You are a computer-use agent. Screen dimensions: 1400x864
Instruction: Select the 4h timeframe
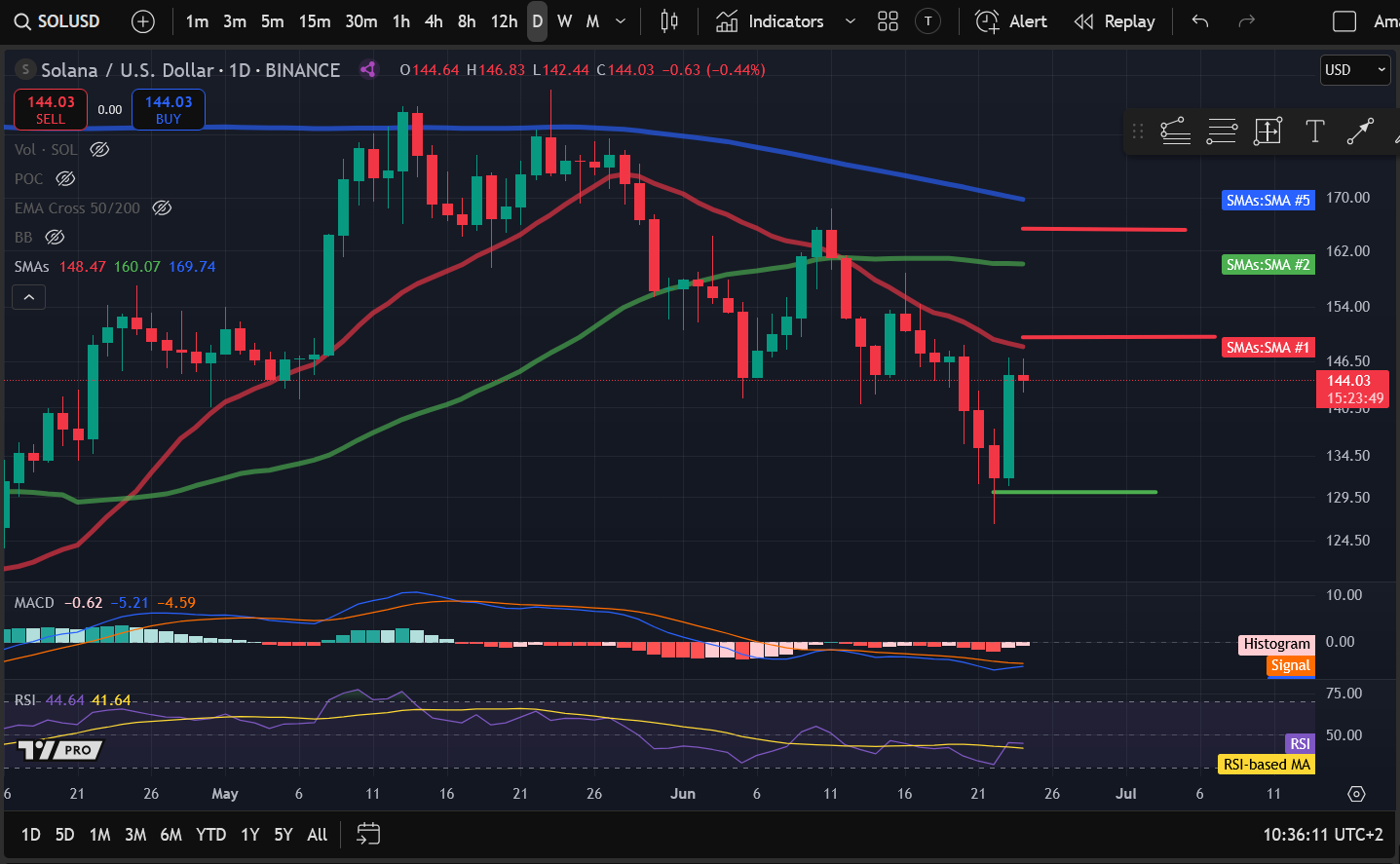(434, 21)
